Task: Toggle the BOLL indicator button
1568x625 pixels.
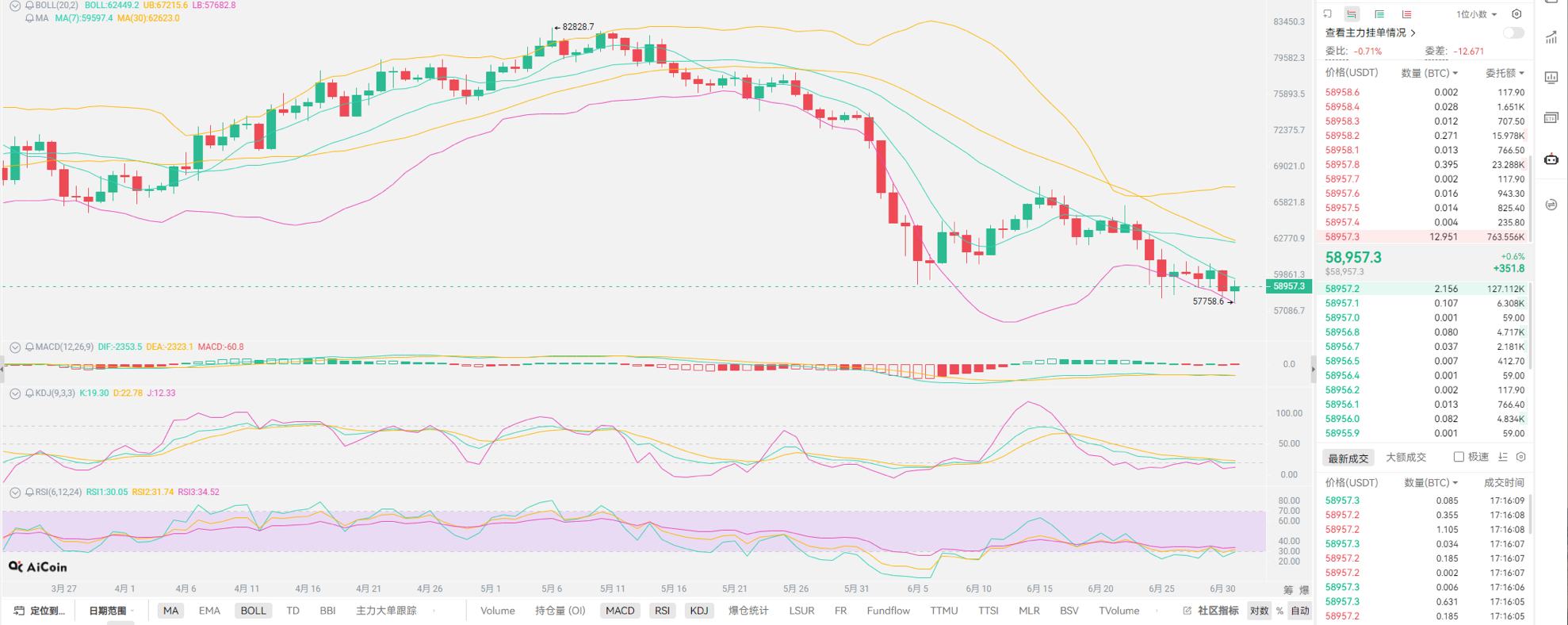Action: (x=253, y=611)
